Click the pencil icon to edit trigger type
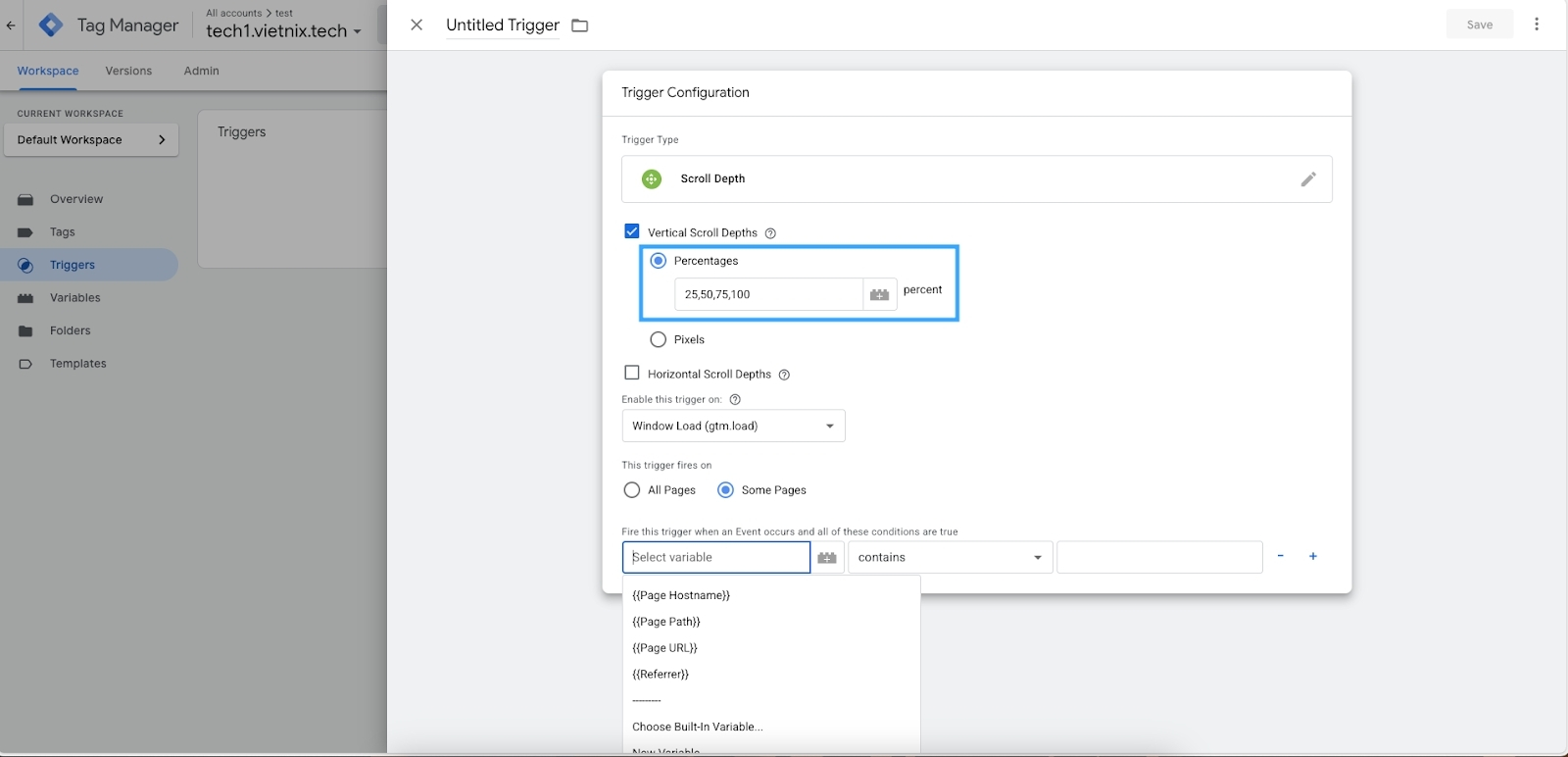The height and width of the screenshot is (757, 1568). click(x=1307, y=179)
